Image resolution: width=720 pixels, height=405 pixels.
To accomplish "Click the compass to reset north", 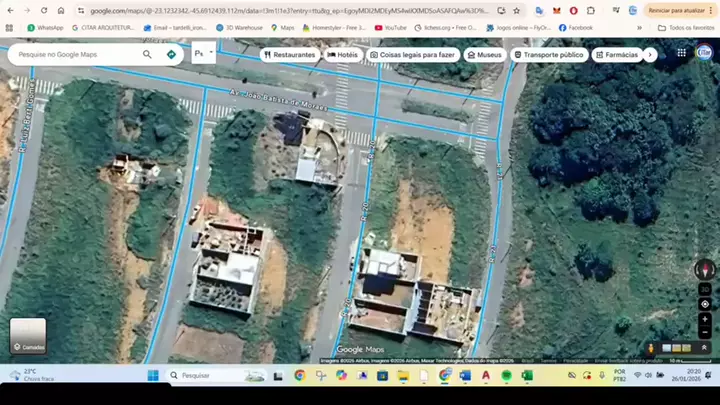I will tap(704, 270).
